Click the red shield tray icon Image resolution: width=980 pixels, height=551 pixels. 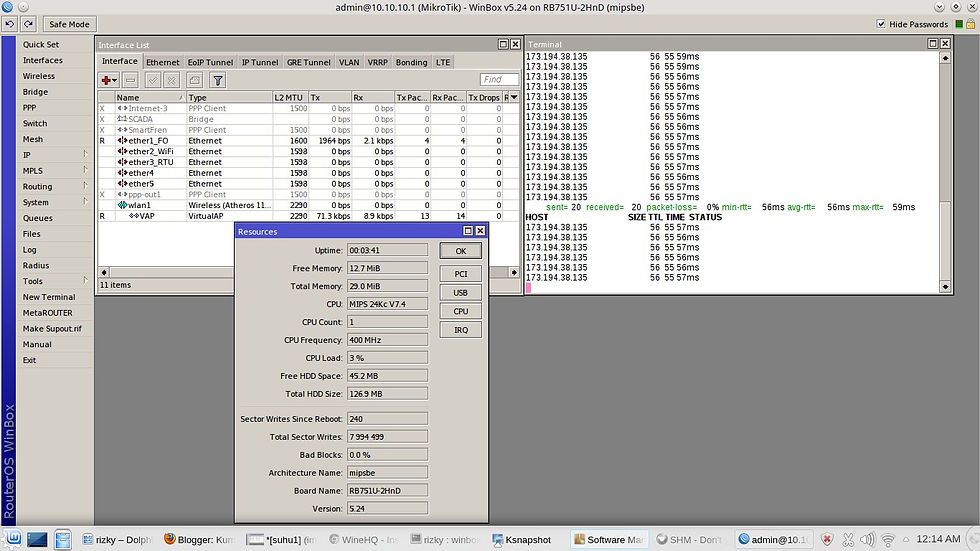point(827,540)
